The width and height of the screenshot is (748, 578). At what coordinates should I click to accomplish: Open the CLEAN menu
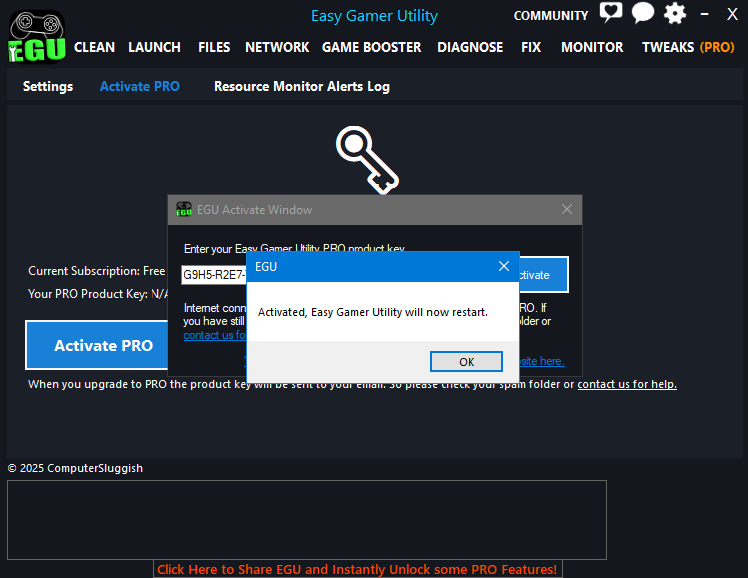tap(94, 47)
